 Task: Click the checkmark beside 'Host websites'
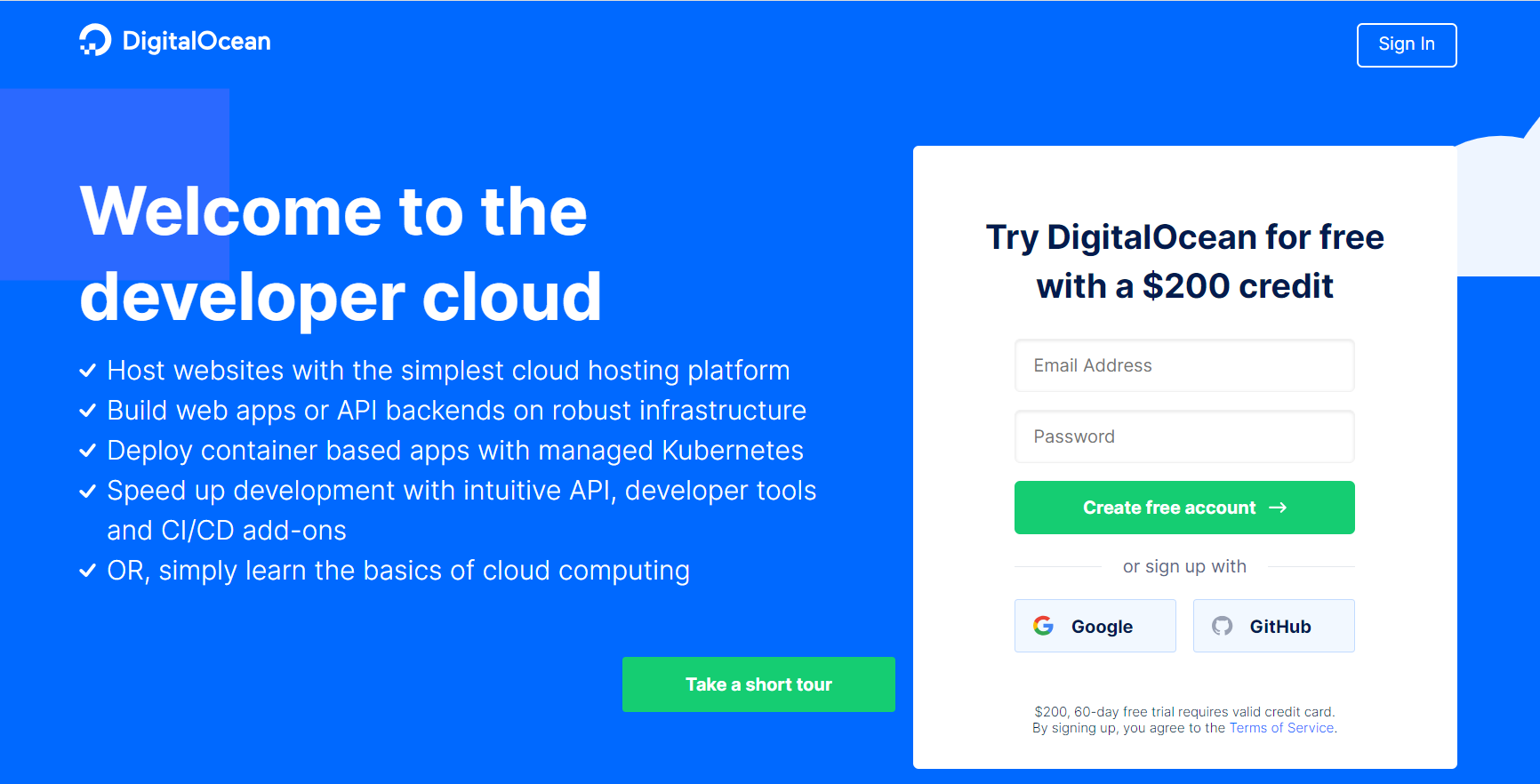(x=87, y=371)
